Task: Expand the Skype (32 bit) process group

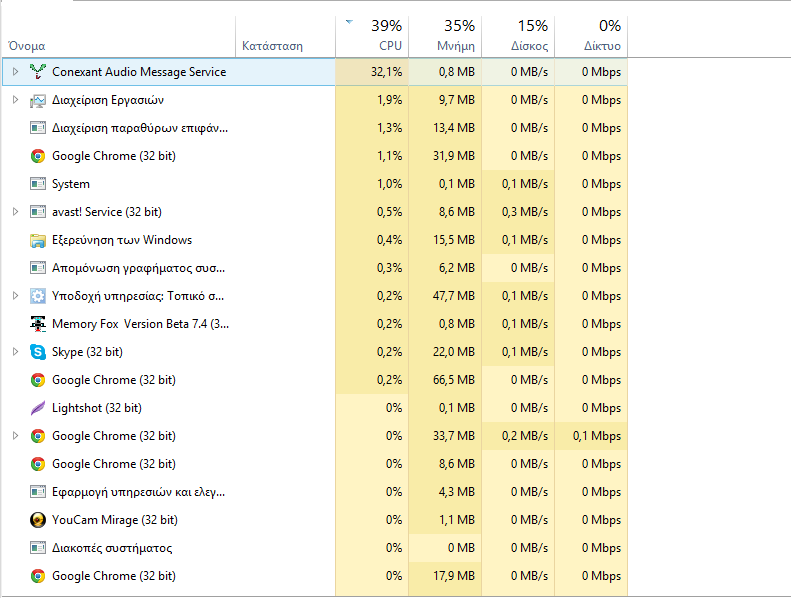Action: click(15, 352)
